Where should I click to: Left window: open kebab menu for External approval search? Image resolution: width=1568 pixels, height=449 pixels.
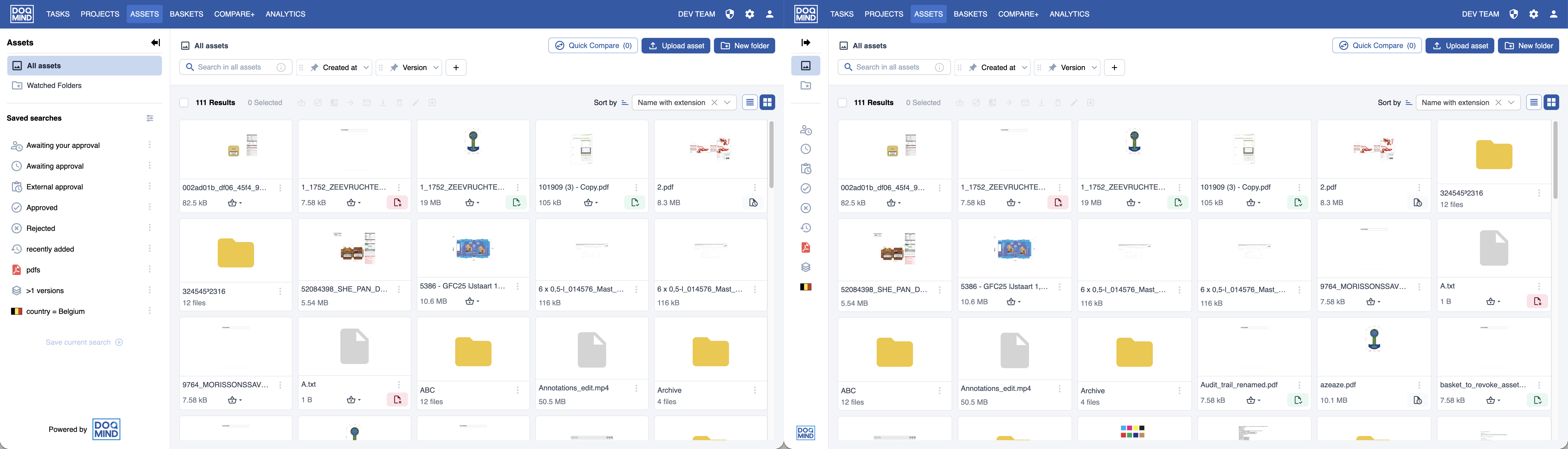150,187
